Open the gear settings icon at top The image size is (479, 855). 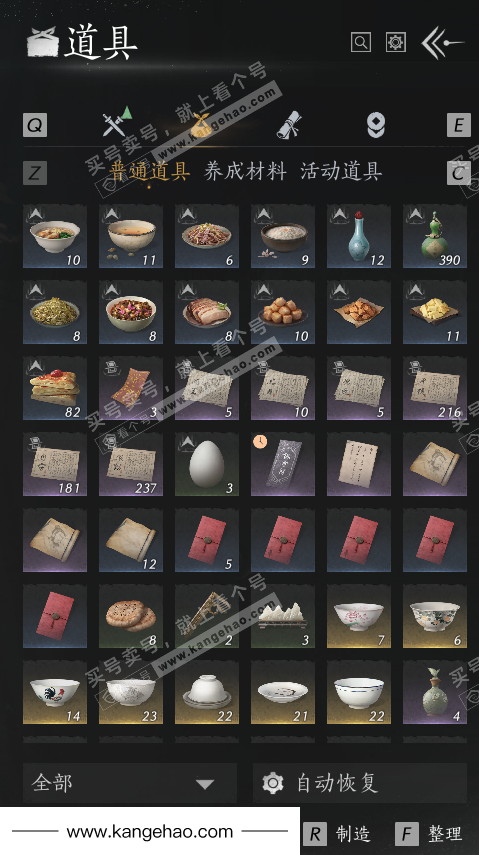pos(396,42)
